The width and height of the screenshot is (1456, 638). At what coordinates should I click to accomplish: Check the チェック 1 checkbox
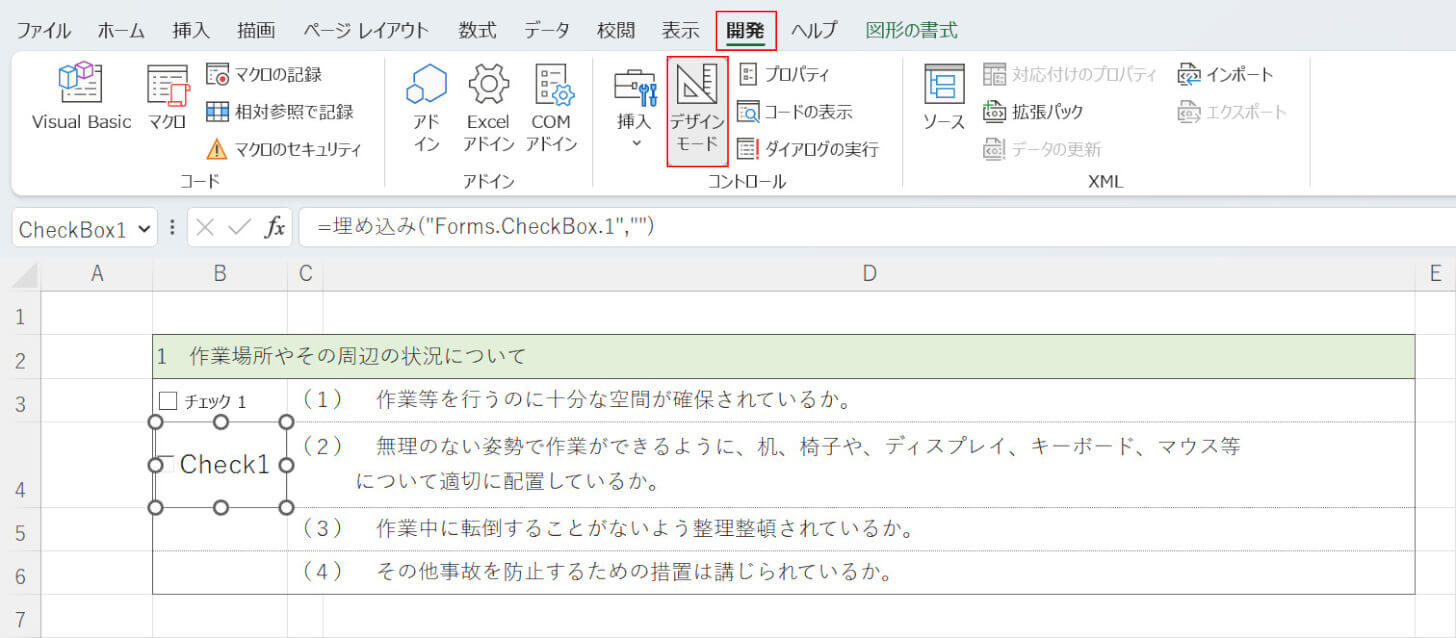click(168, 401)
